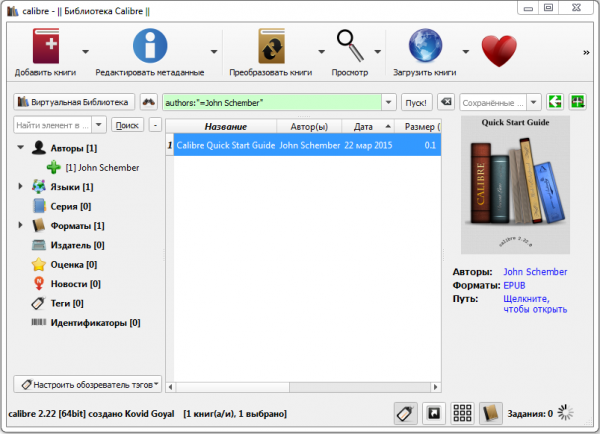This screenshot has width=600, height=434.
Task: Click the Add books red book icon
Action: (46, 46)
